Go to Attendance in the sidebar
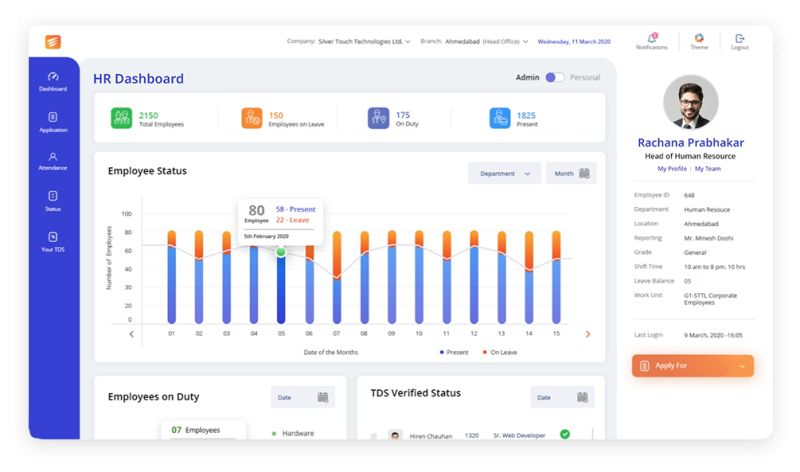Viewport: 800px width, 472px height. tap(53, 161)
